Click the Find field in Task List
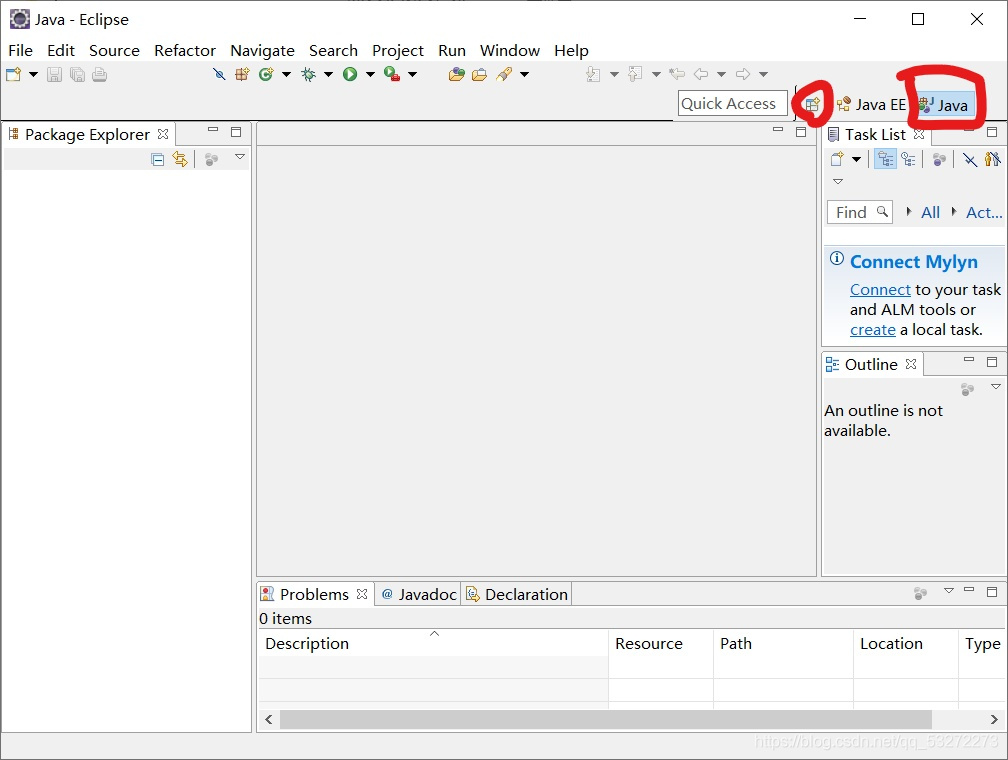Viewport: 1008px width, 760px height. [x=860, y=212]
